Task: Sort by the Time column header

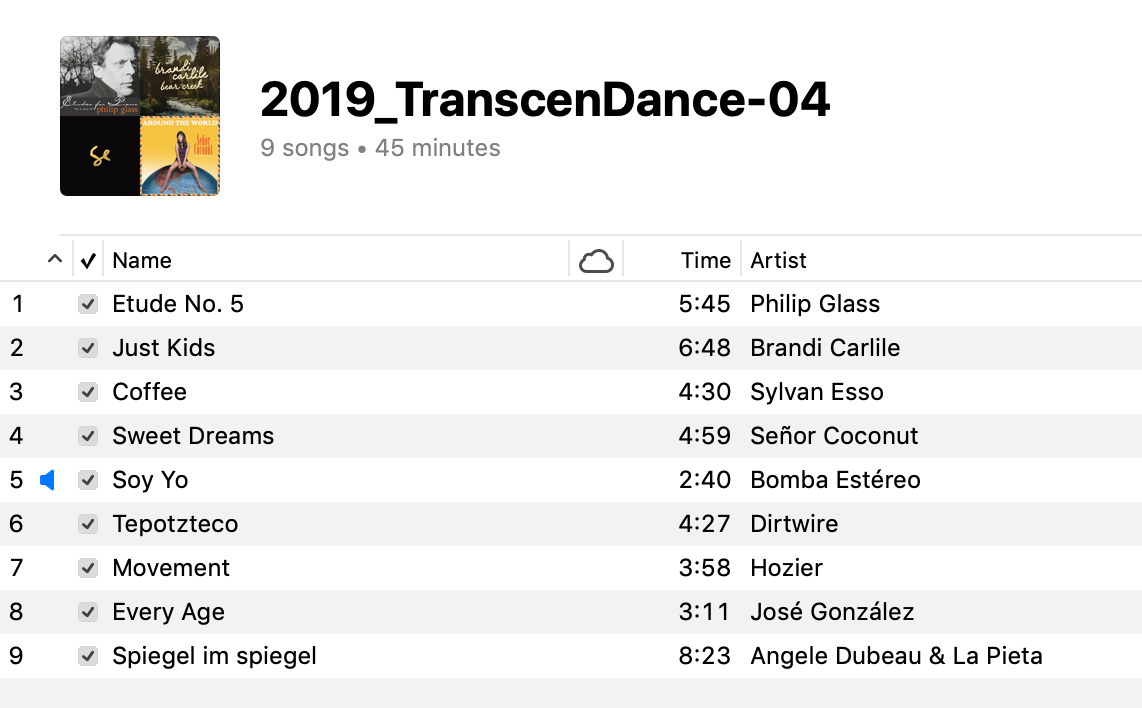Action: coord(705,261)
